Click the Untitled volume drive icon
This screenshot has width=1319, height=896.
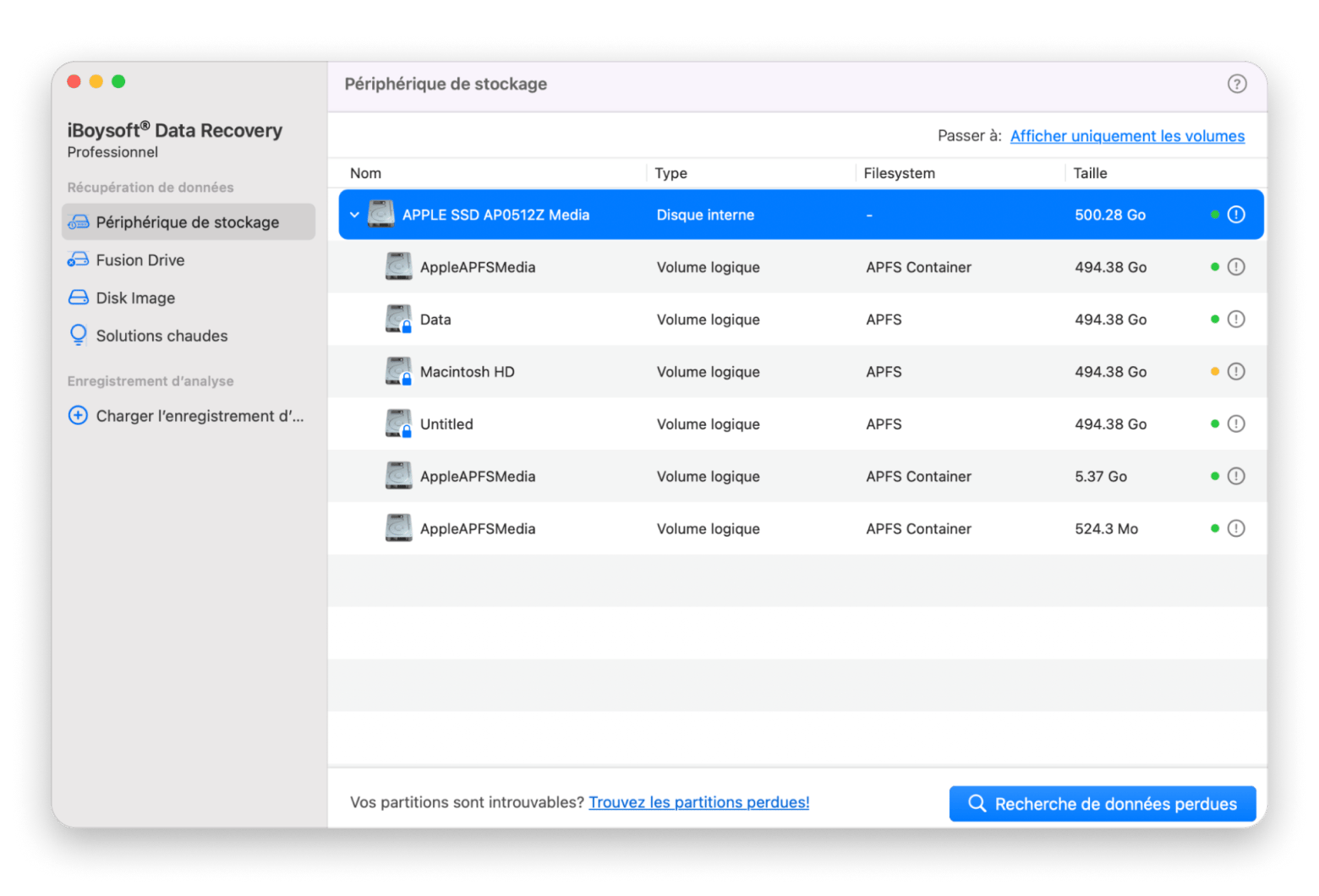pyautogui.click(x=398, y=423)
